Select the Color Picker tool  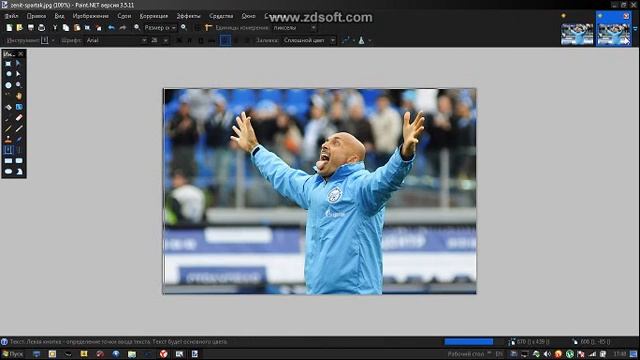pyautogui.click(x=19, y=129)
